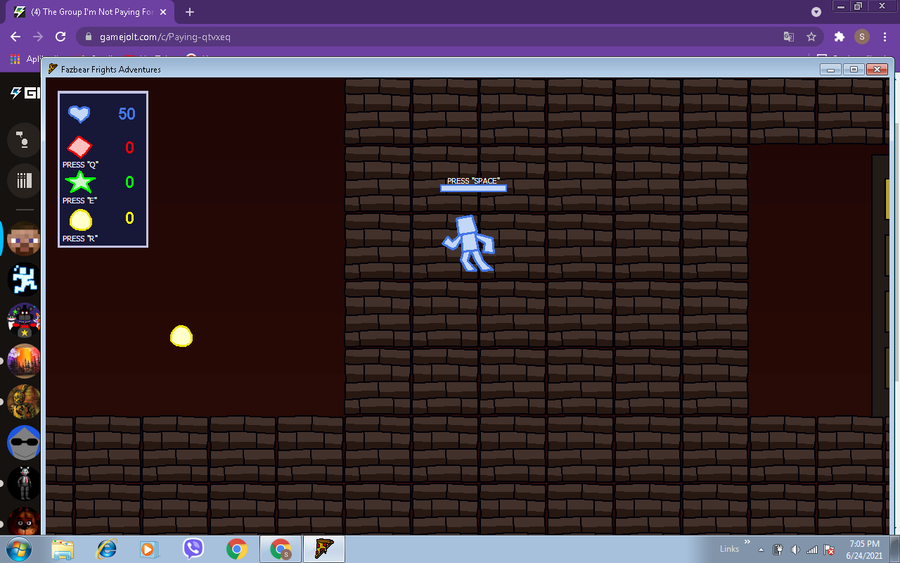Expand the Links toolbar chevron
The image size is (900, 563).
[x=747, y=541]
